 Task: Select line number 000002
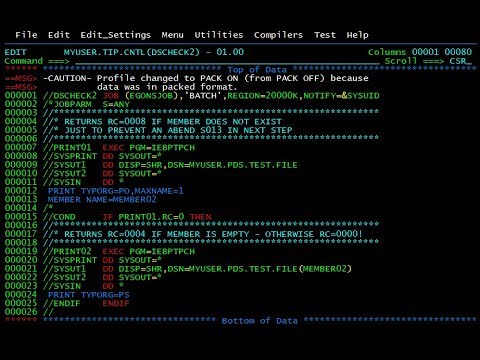21,104
